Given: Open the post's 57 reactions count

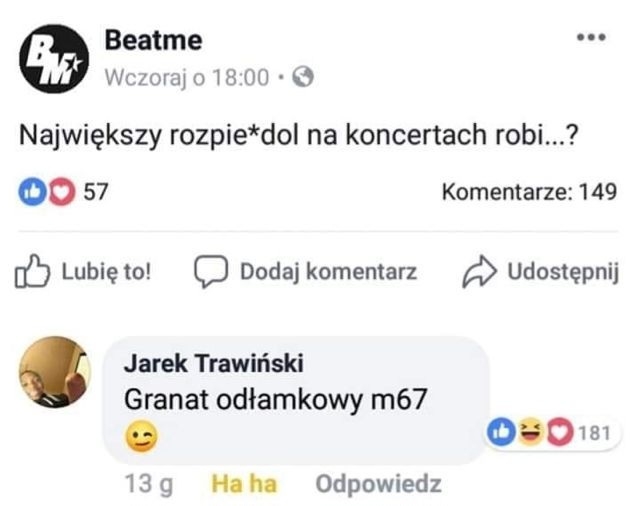Looking at the screenshot, I should point(95,190).
